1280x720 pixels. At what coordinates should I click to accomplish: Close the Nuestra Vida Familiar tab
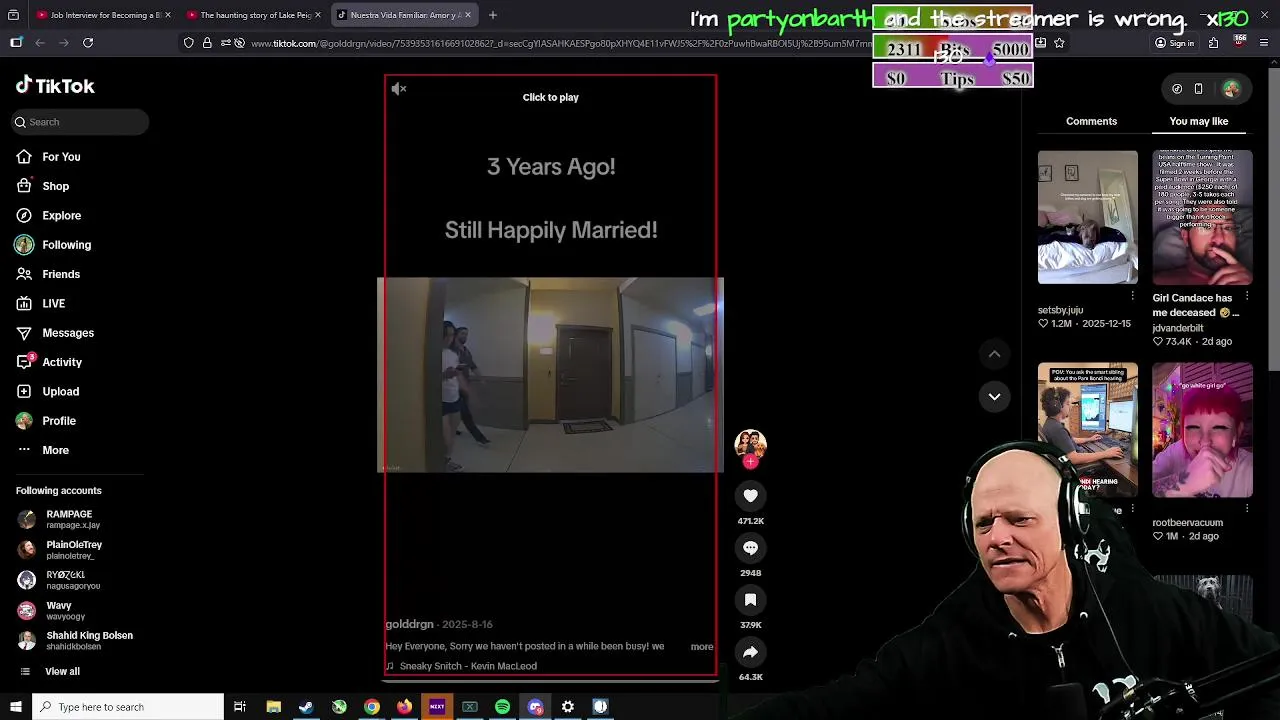tap(467, 15)
